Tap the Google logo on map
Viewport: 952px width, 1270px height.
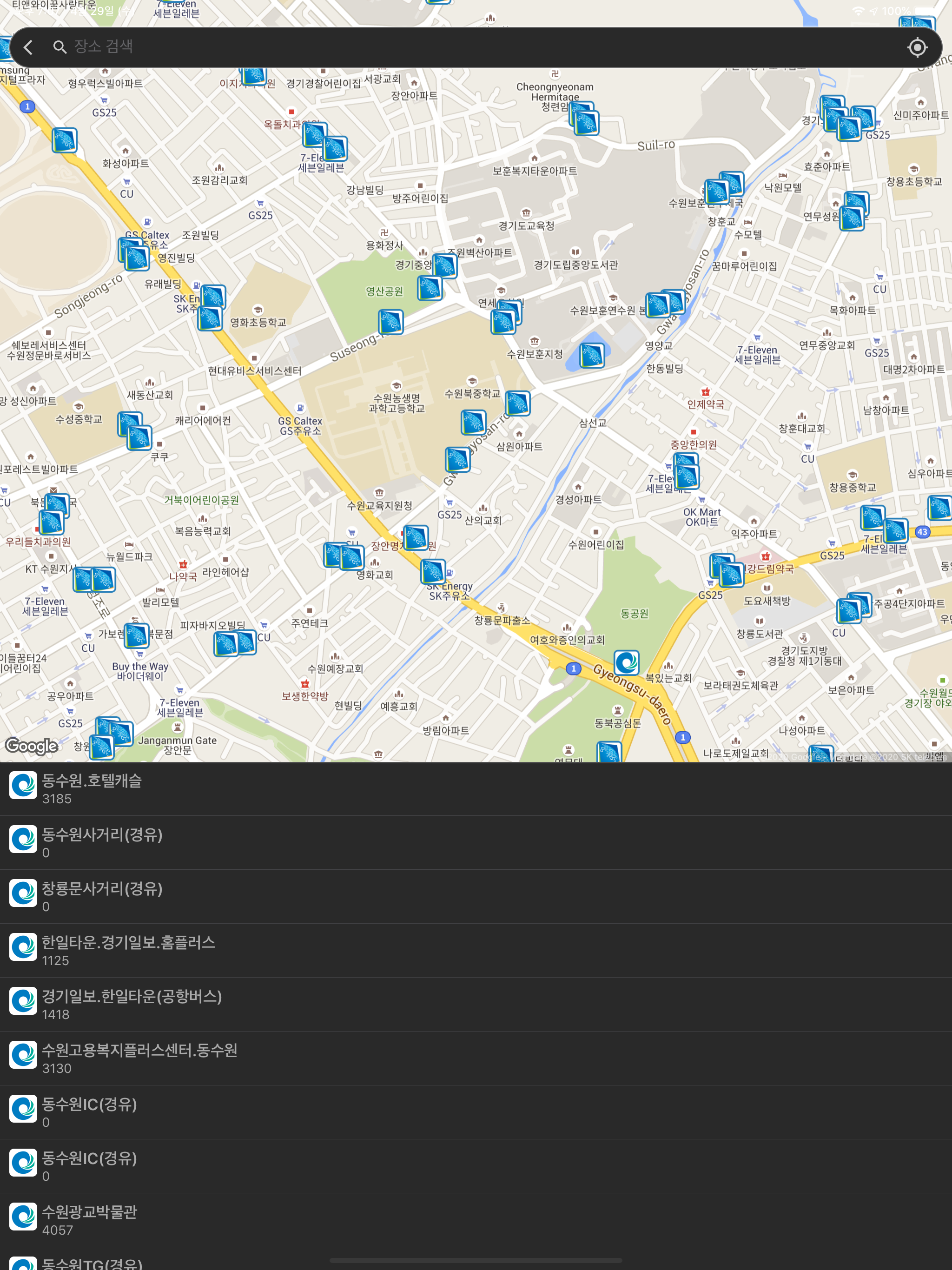32,746
